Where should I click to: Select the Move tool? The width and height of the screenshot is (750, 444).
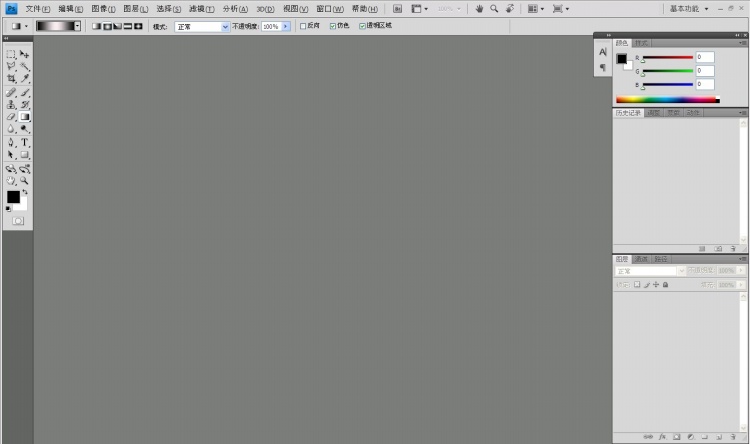[x=24, y=54]
